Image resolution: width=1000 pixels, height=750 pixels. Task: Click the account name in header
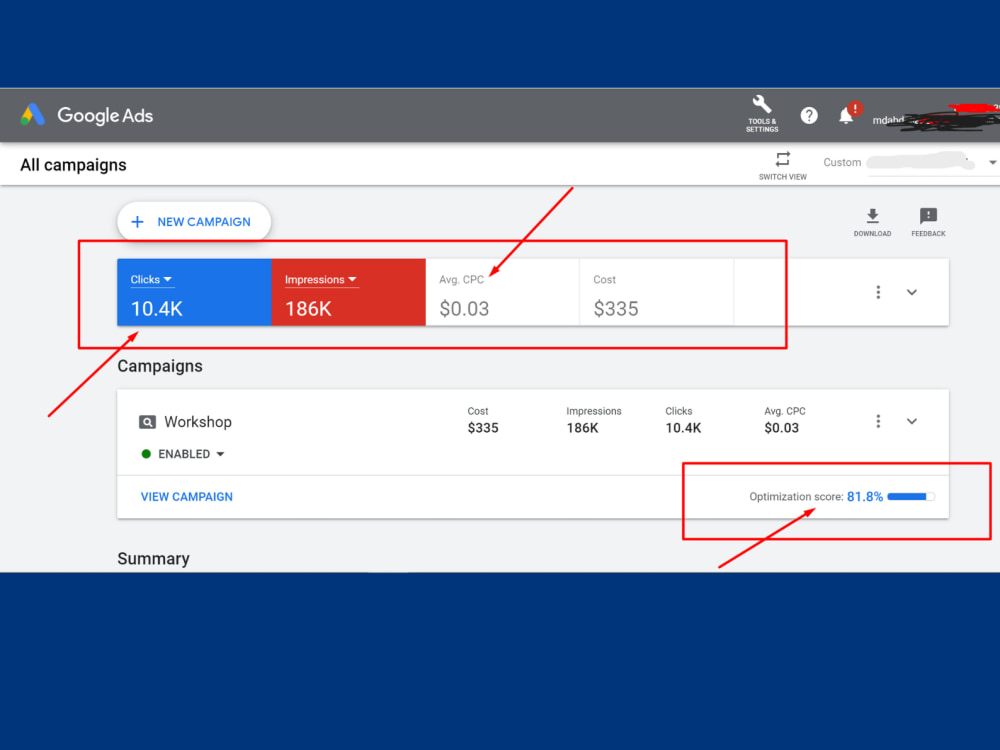pos(934,118)
